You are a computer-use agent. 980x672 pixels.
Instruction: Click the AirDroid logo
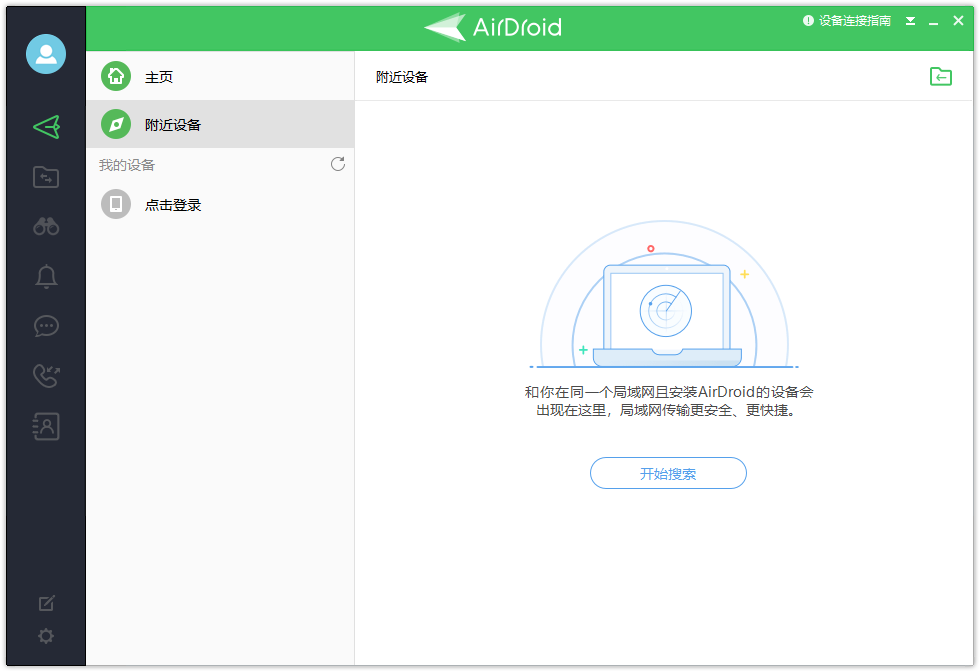(493, 27)
